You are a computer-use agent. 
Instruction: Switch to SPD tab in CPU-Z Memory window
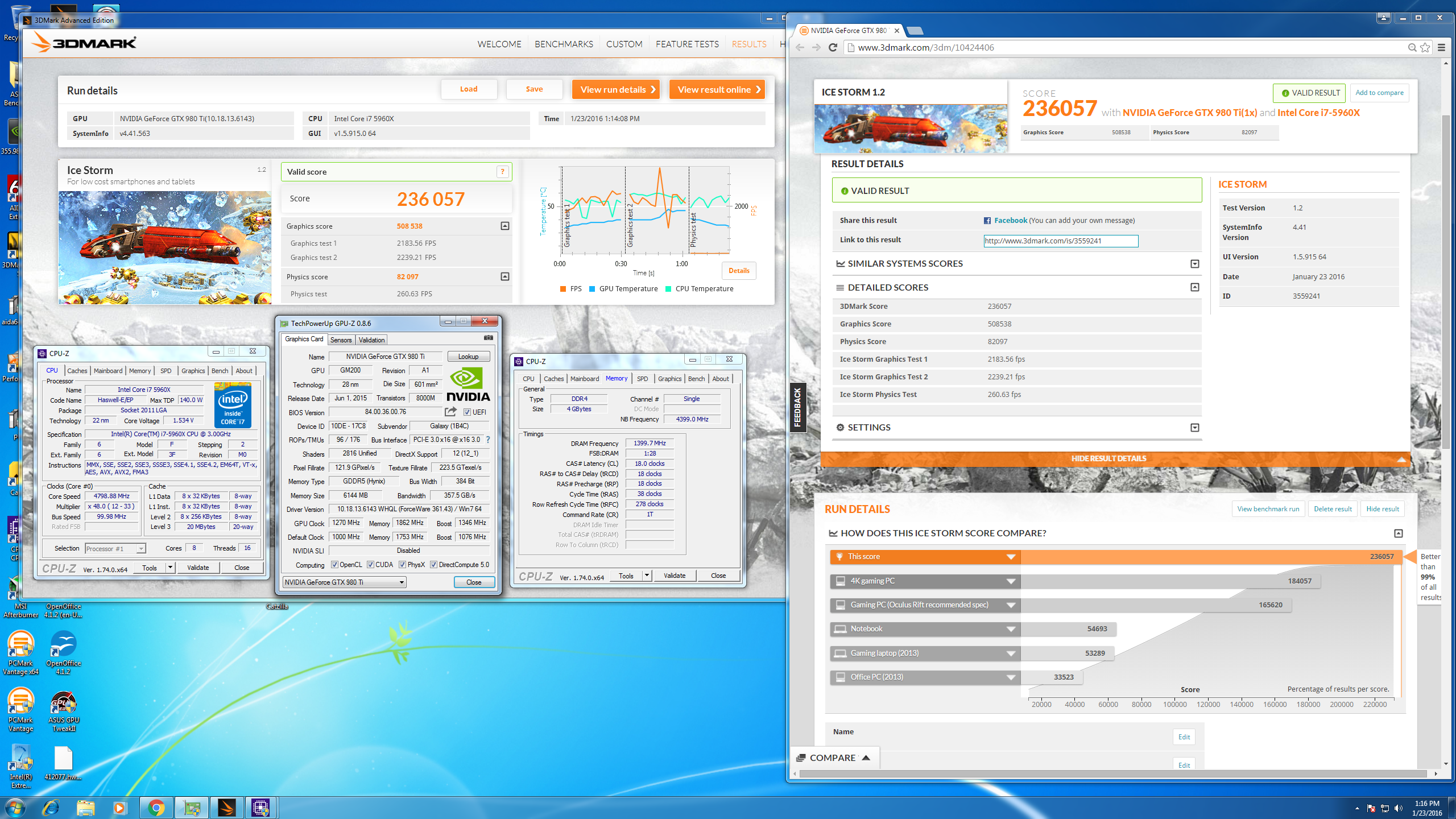pyautogui.click(x=642, y=379)
